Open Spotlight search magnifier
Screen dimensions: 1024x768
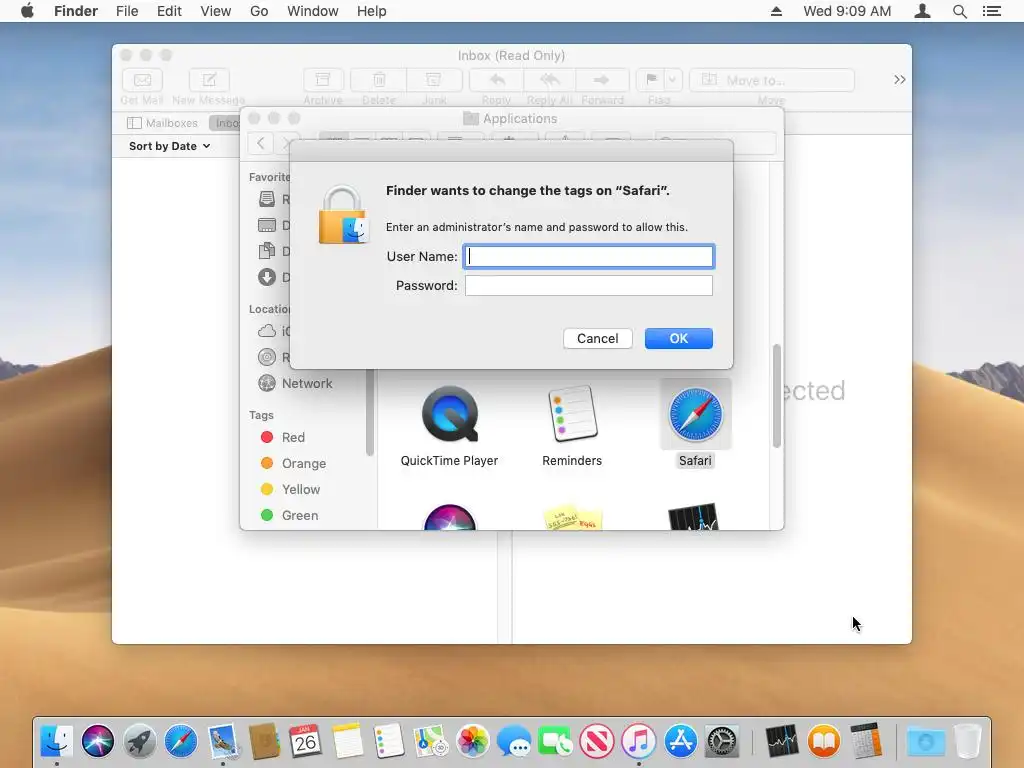[959, 11]
